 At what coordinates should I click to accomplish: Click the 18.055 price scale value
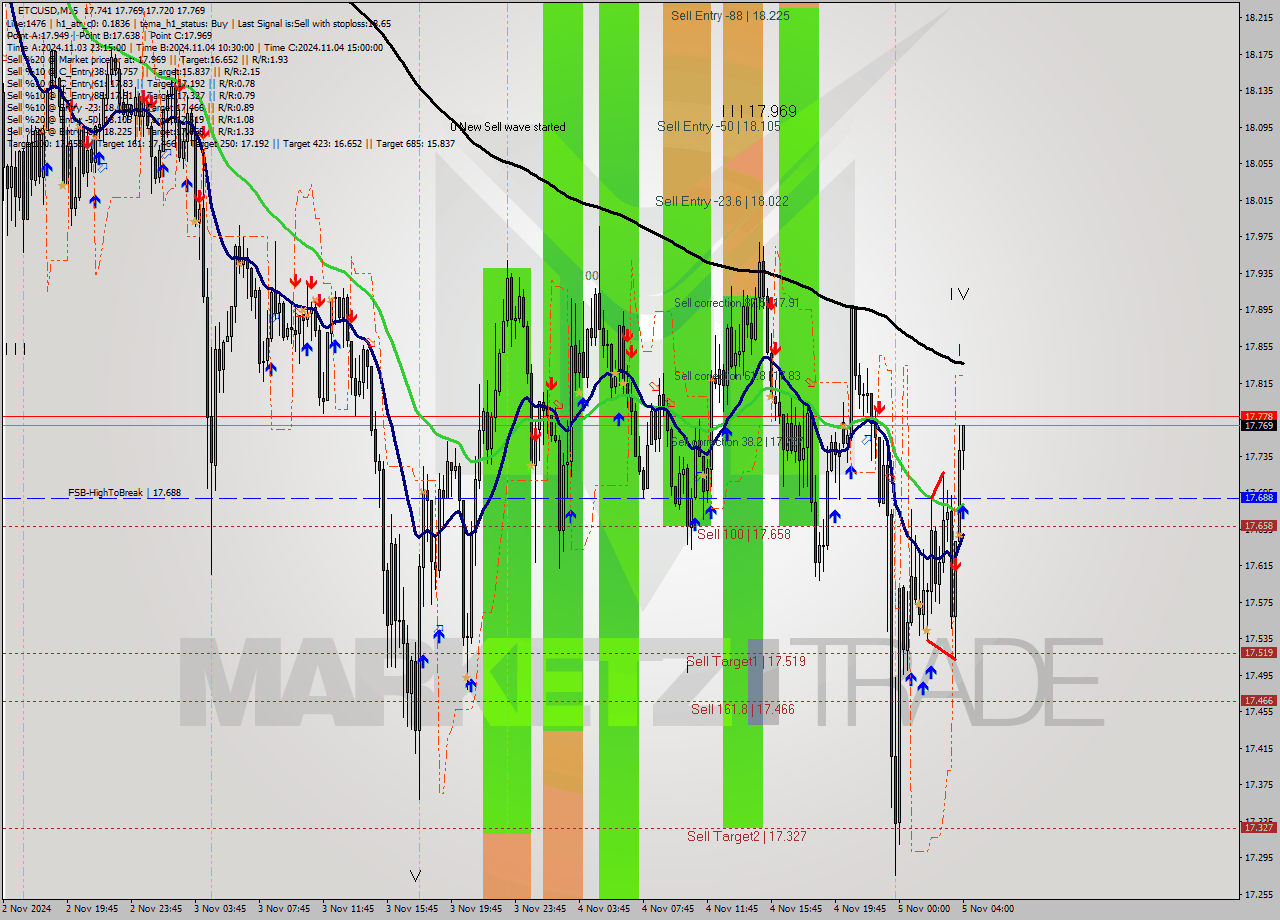1258,164
